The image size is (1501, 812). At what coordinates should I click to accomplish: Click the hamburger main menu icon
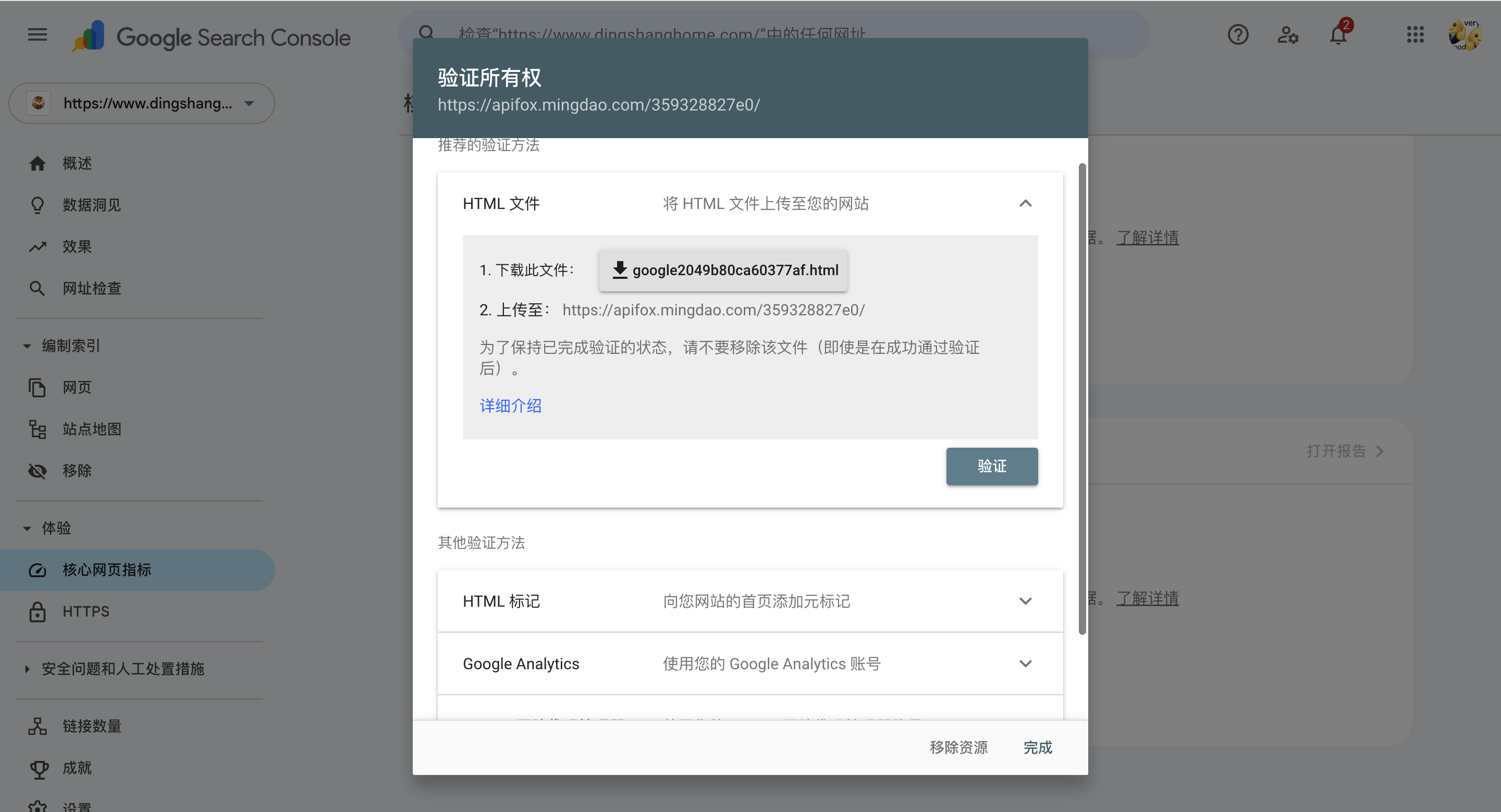[38, 35]
